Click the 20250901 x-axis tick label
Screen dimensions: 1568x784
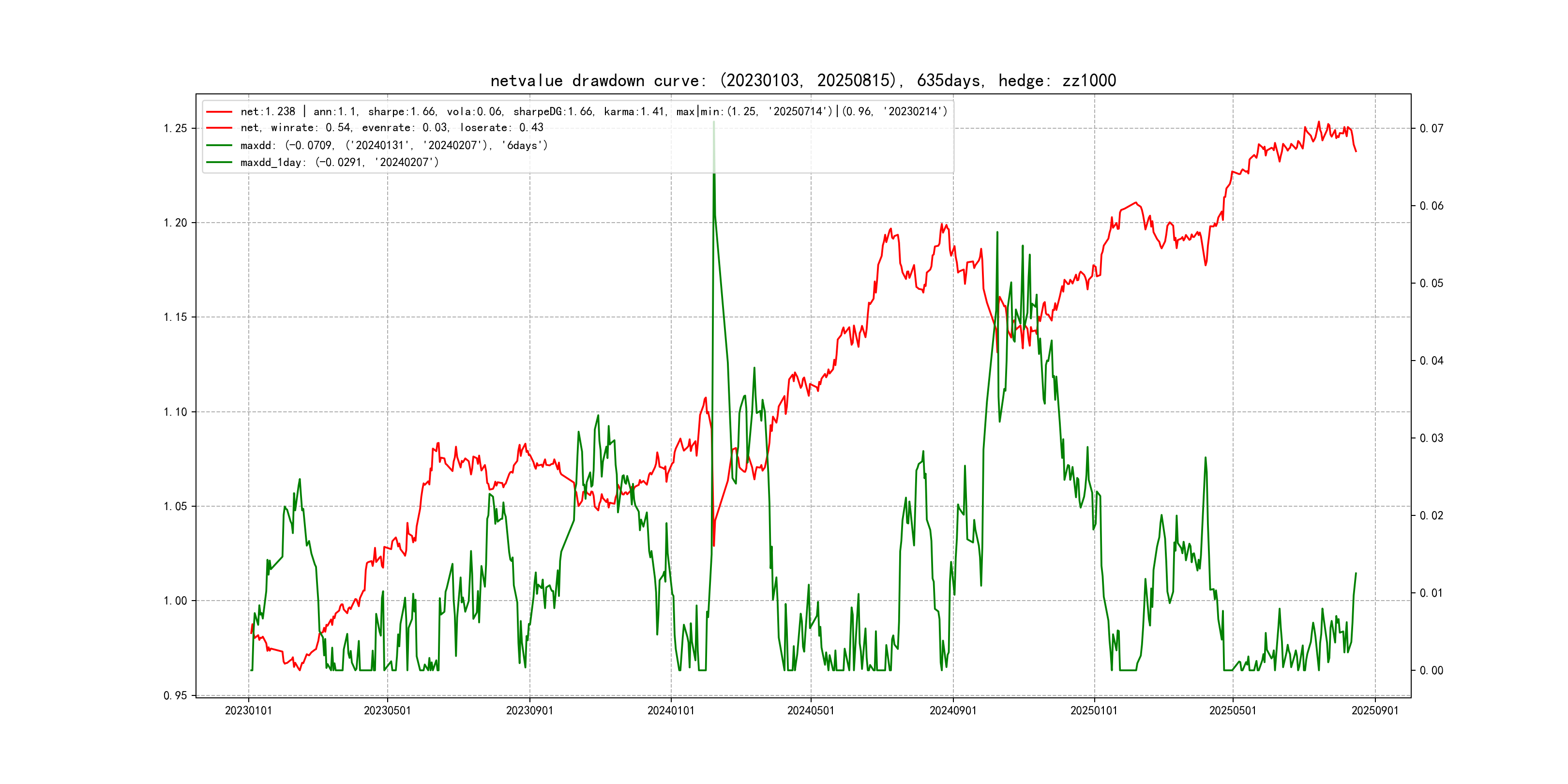click(x=1375, y=710)
